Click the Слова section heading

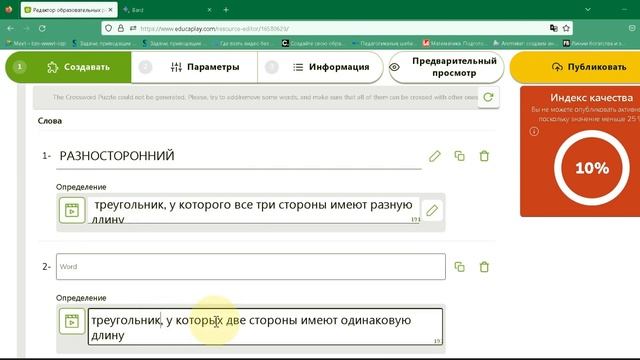pos(50,121)
